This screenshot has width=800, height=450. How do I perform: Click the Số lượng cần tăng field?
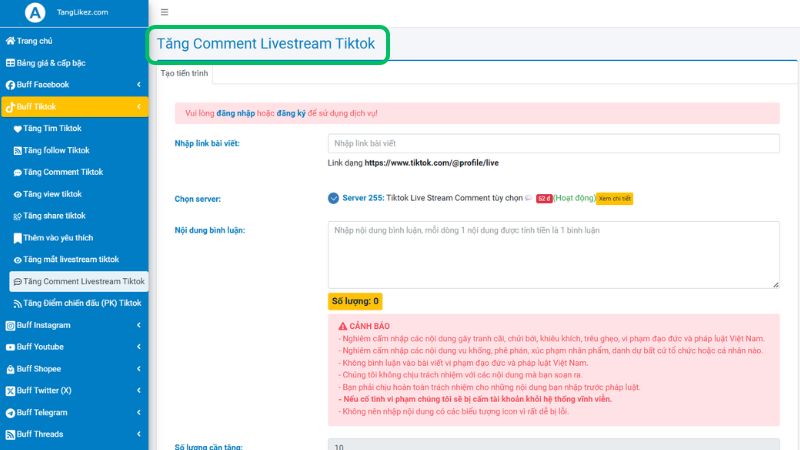(554, 444)
